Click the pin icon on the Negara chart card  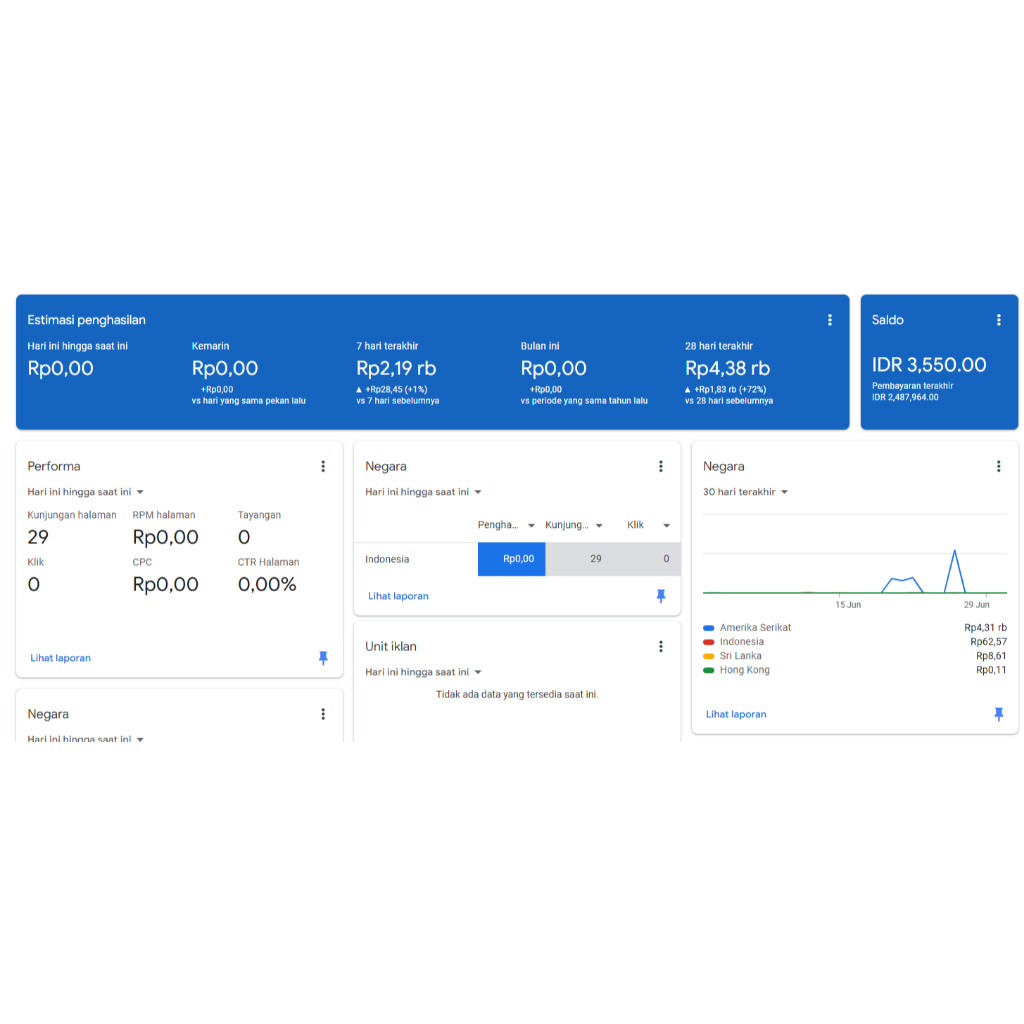pyautogui.click(x=997, y=714)
